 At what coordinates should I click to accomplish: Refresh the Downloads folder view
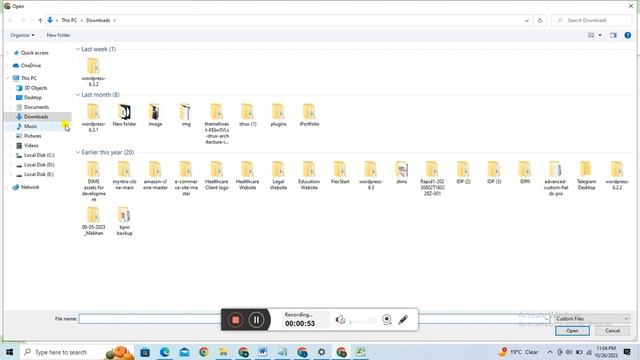point(540,20)
